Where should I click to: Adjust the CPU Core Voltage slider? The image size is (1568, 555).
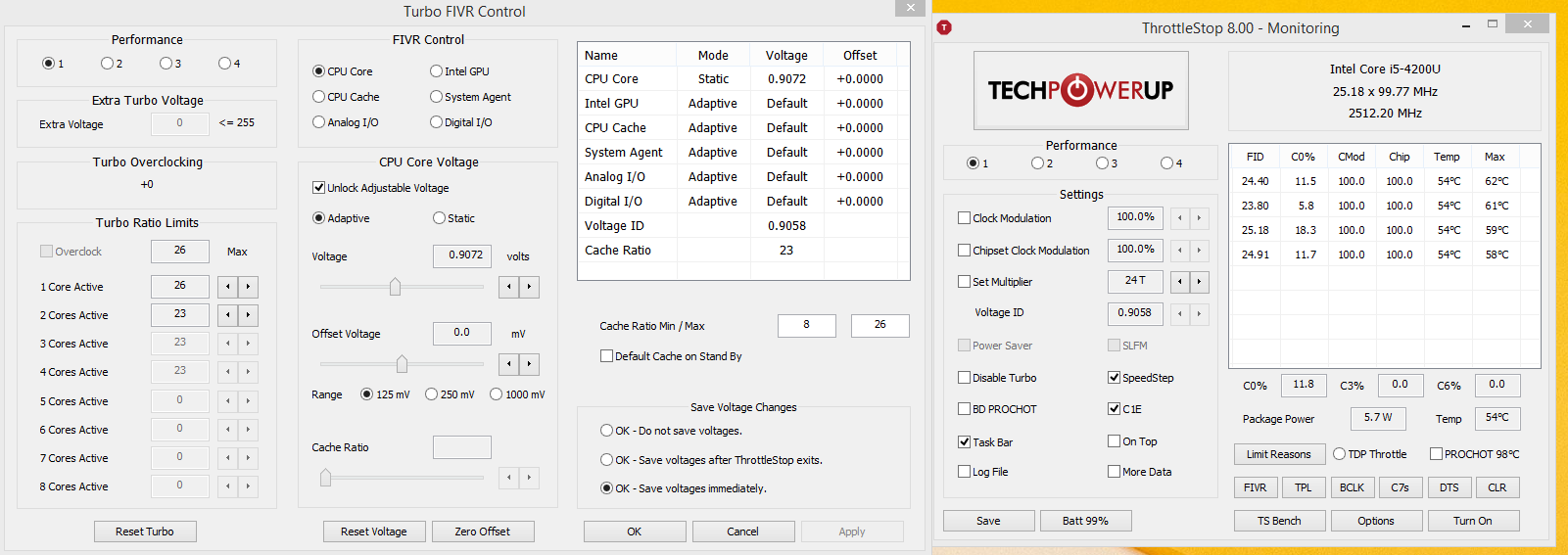coord(395,287)
